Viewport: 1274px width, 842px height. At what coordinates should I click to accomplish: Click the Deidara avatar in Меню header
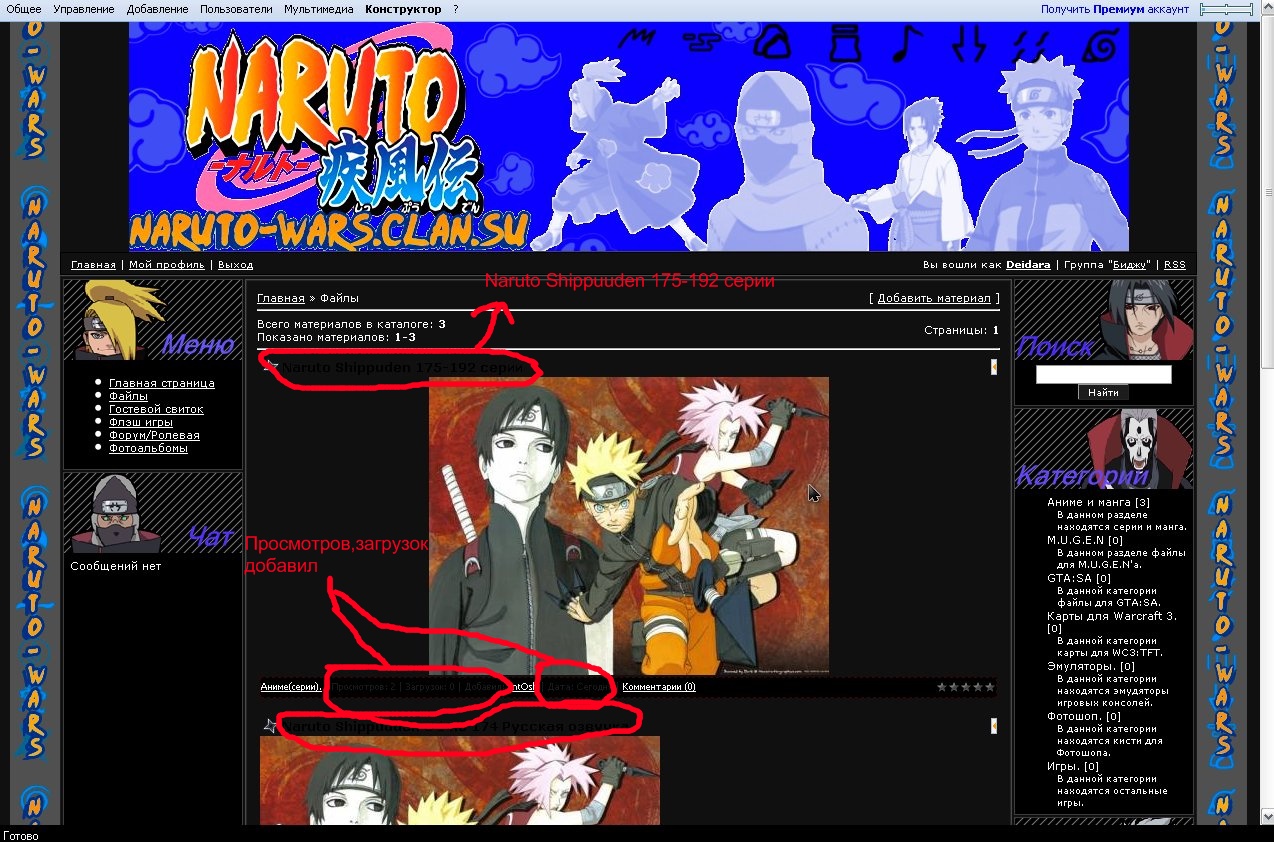(x=122, y=318)
